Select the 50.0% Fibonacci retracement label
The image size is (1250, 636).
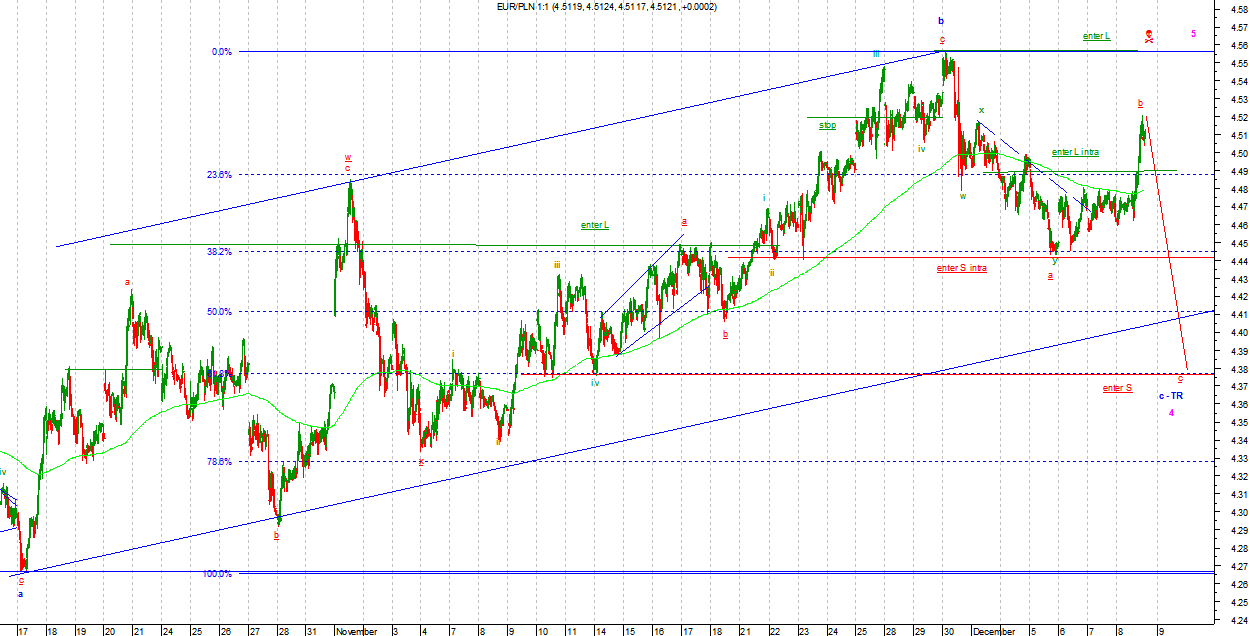(219, 312)
